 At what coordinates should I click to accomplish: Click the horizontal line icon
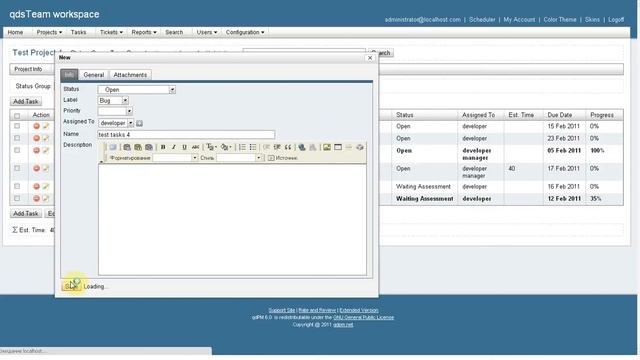point(349,147)
